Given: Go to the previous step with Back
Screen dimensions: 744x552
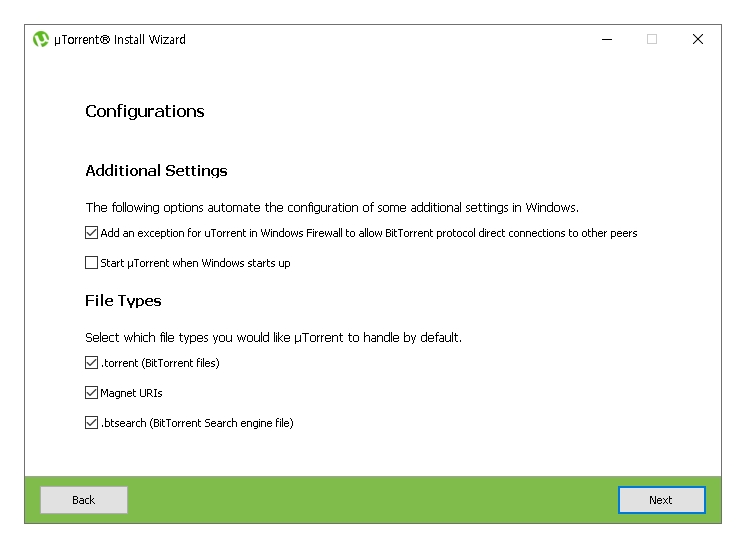Looking at the screenshot, I should (84, 500).
